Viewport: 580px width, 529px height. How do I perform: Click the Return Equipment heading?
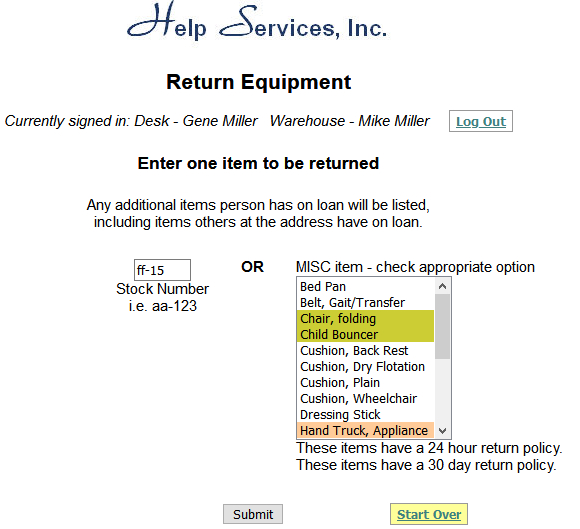pos(259,82)
